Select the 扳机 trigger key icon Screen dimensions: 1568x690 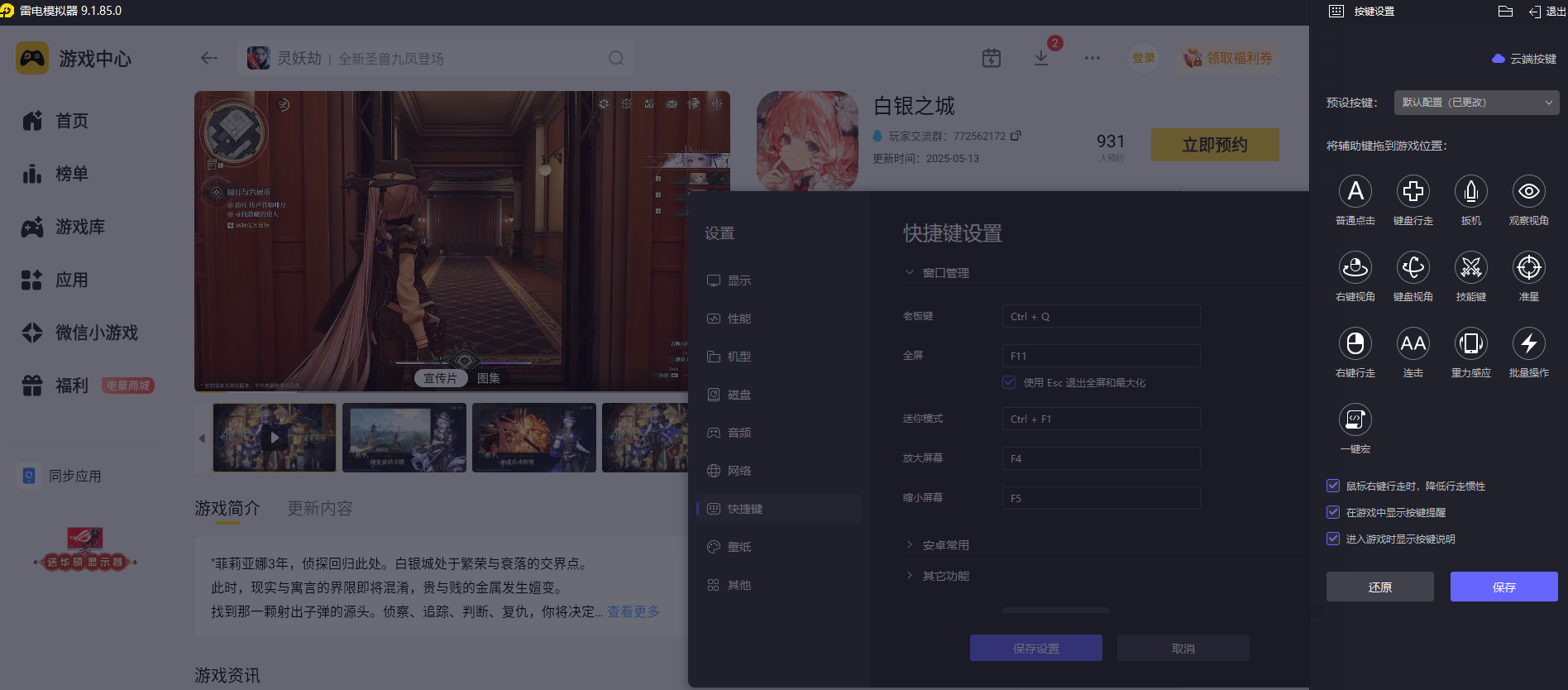tap(1470, 192)
